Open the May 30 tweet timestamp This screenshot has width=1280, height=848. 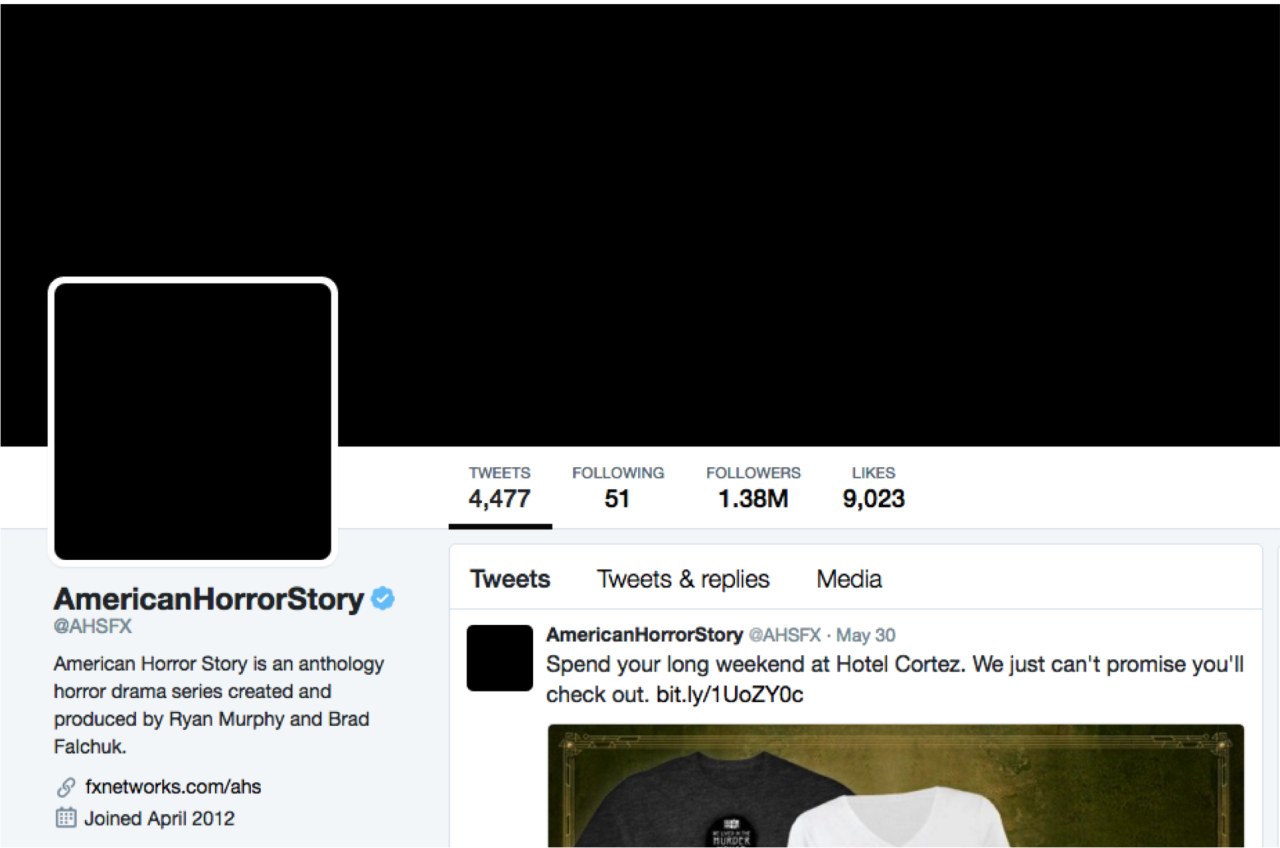866,635
